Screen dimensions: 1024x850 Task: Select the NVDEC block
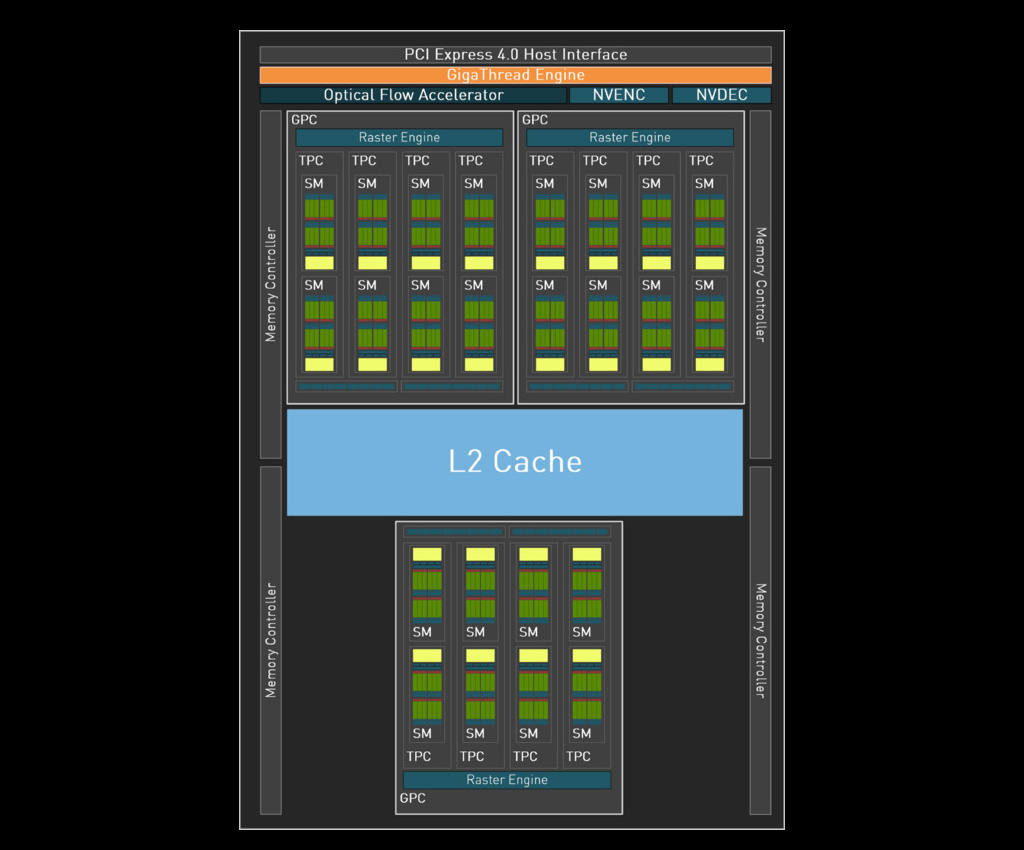click(x=721, y=95)
